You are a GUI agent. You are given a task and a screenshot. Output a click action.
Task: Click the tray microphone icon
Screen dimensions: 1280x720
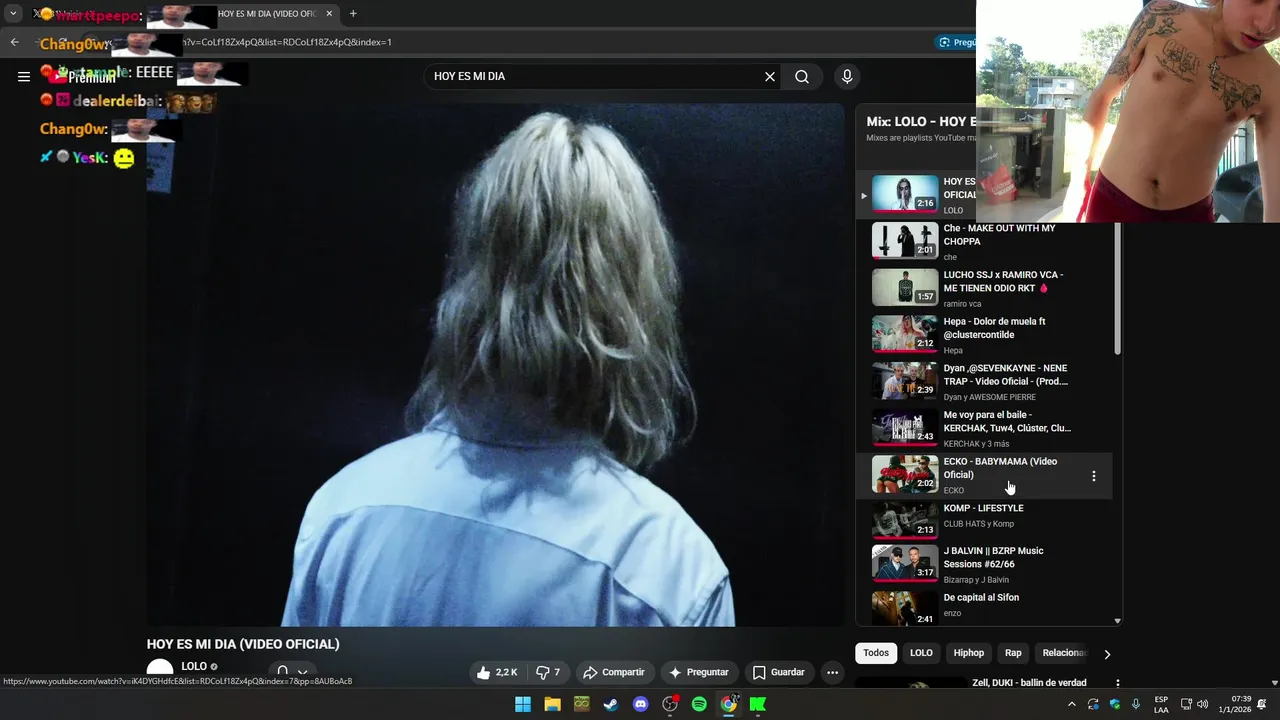click(1136, 704)
